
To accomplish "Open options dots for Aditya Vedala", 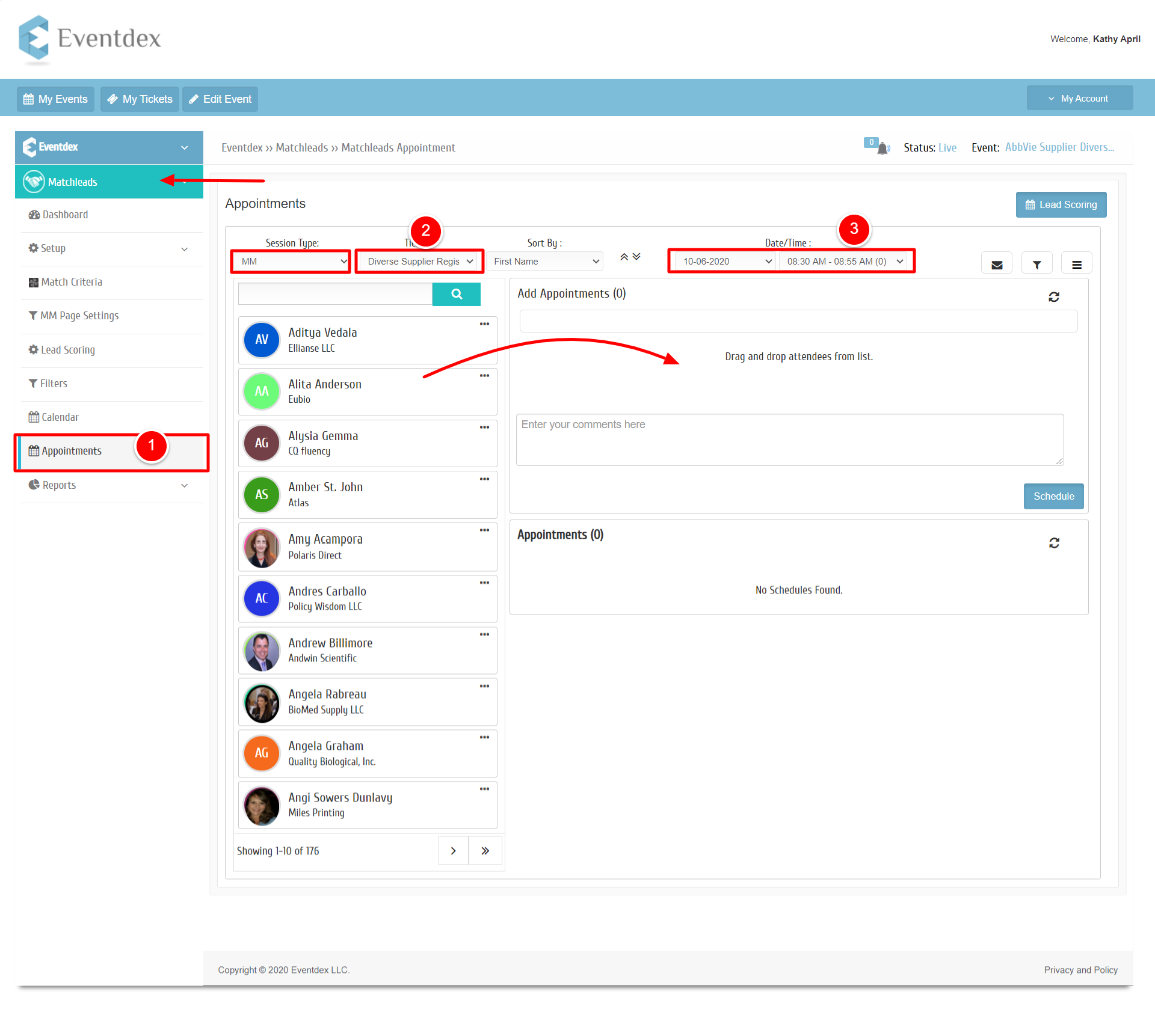I will point(484,324).
